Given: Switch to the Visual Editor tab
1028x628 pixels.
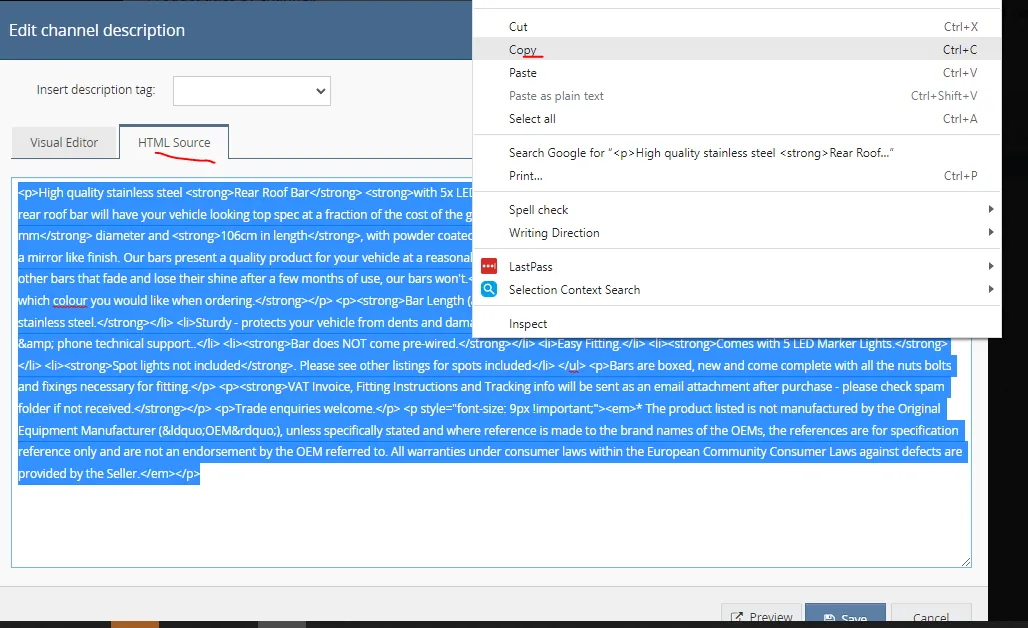Looking at the screenshot, I should [x=64, y=142].
